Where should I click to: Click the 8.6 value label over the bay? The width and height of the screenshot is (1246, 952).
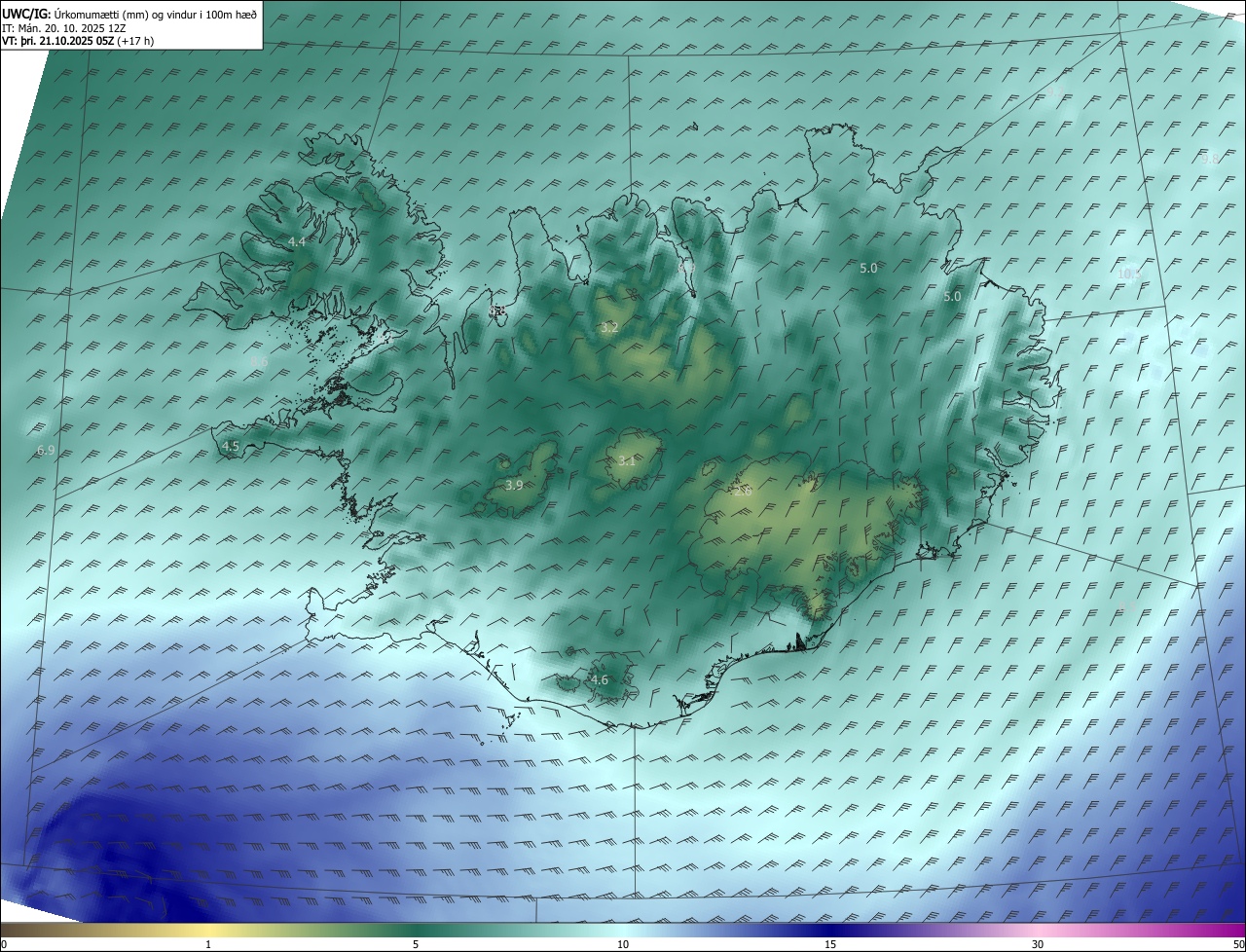[x=259, y=362]
